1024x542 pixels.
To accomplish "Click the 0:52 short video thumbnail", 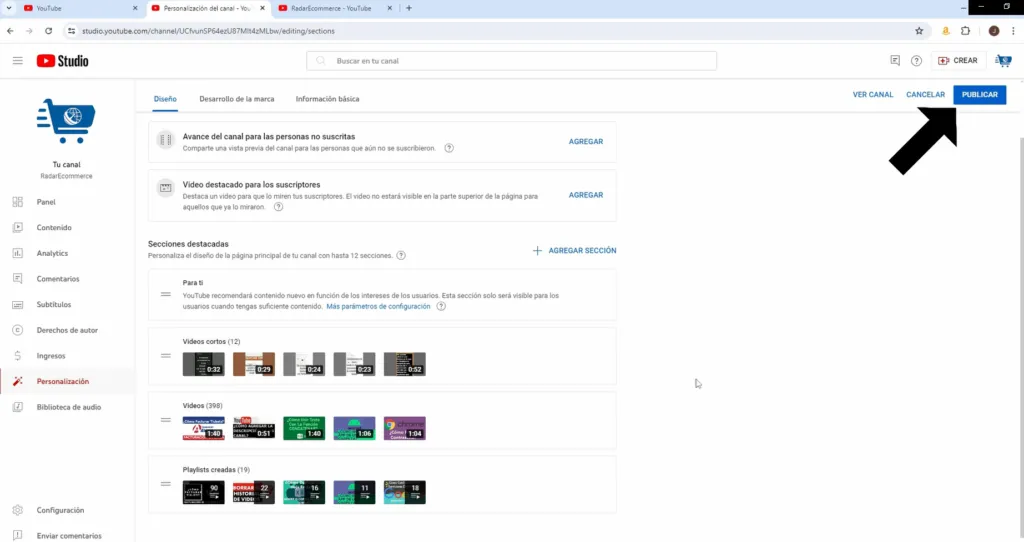I will click(405, 364).
